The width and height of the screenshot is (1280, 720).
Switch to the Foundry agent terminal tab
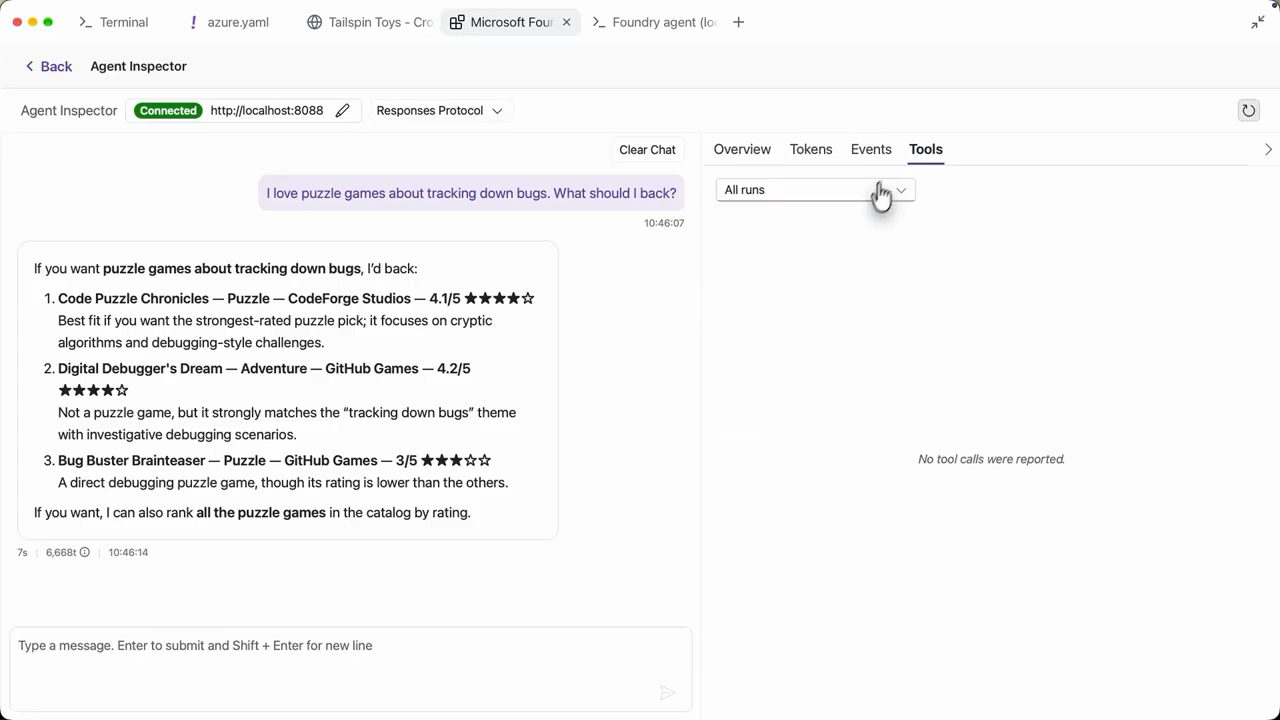coord(655,22)
